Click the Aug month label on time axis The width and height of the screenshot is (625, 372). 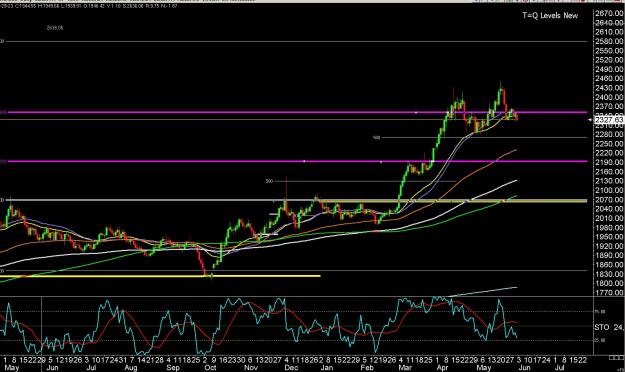tap(131, 368)
